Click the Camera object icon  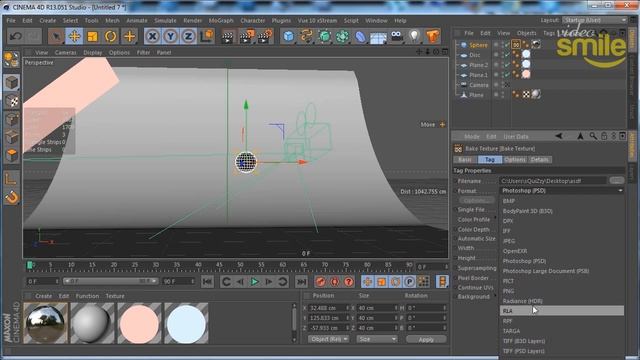pyautogui.click(x=397, y=37)
